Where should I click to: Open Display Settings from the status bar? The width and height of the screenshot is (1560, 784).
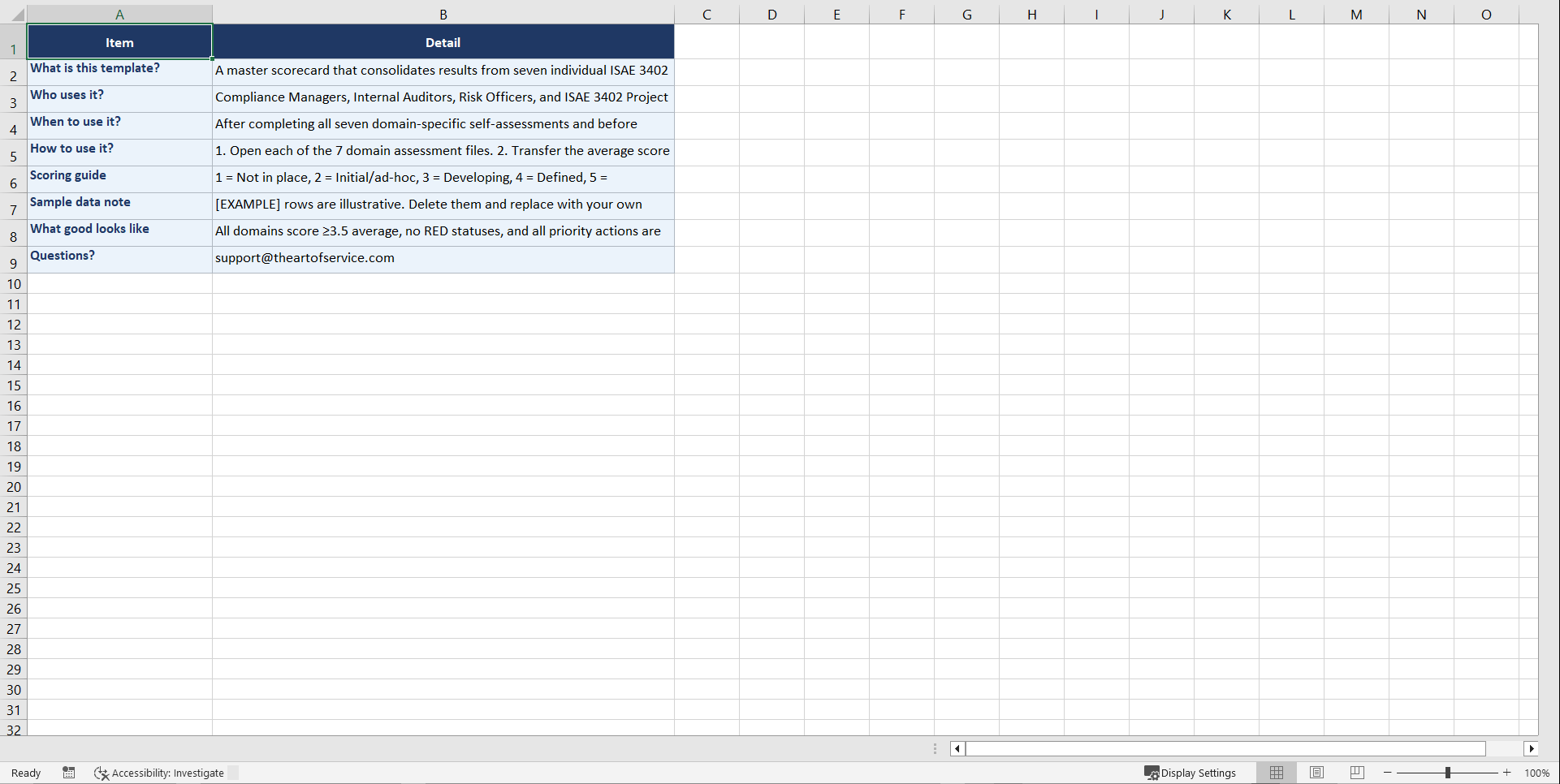click(1191, 773)
